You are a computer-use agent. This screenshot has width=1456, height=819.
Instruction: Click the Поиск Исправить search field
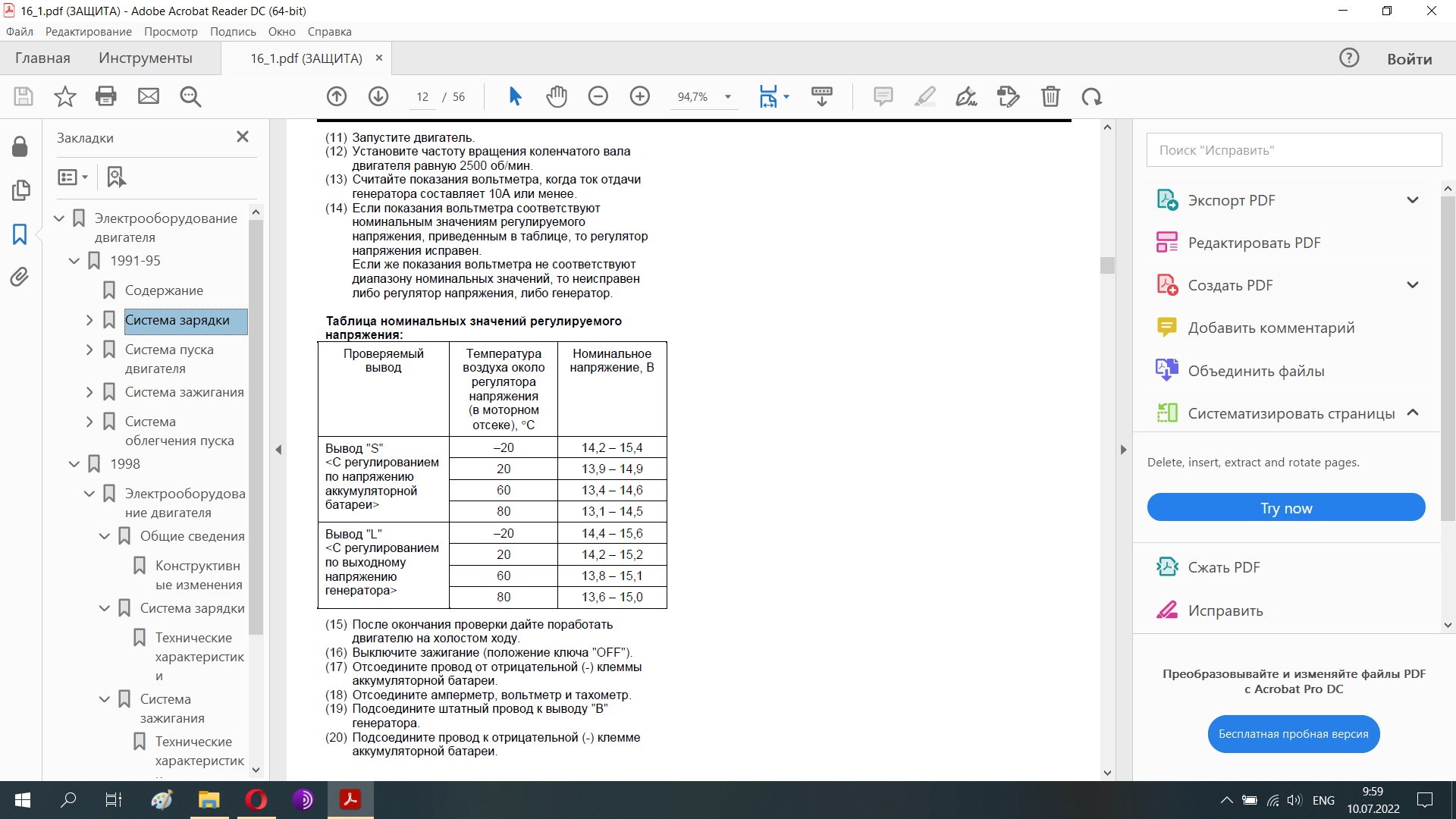1293,150
